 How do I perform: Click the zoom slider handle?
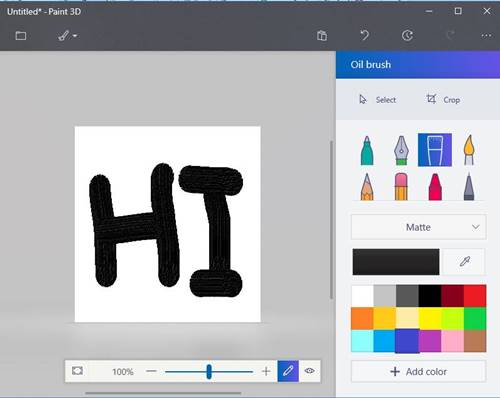coord(209,371)
